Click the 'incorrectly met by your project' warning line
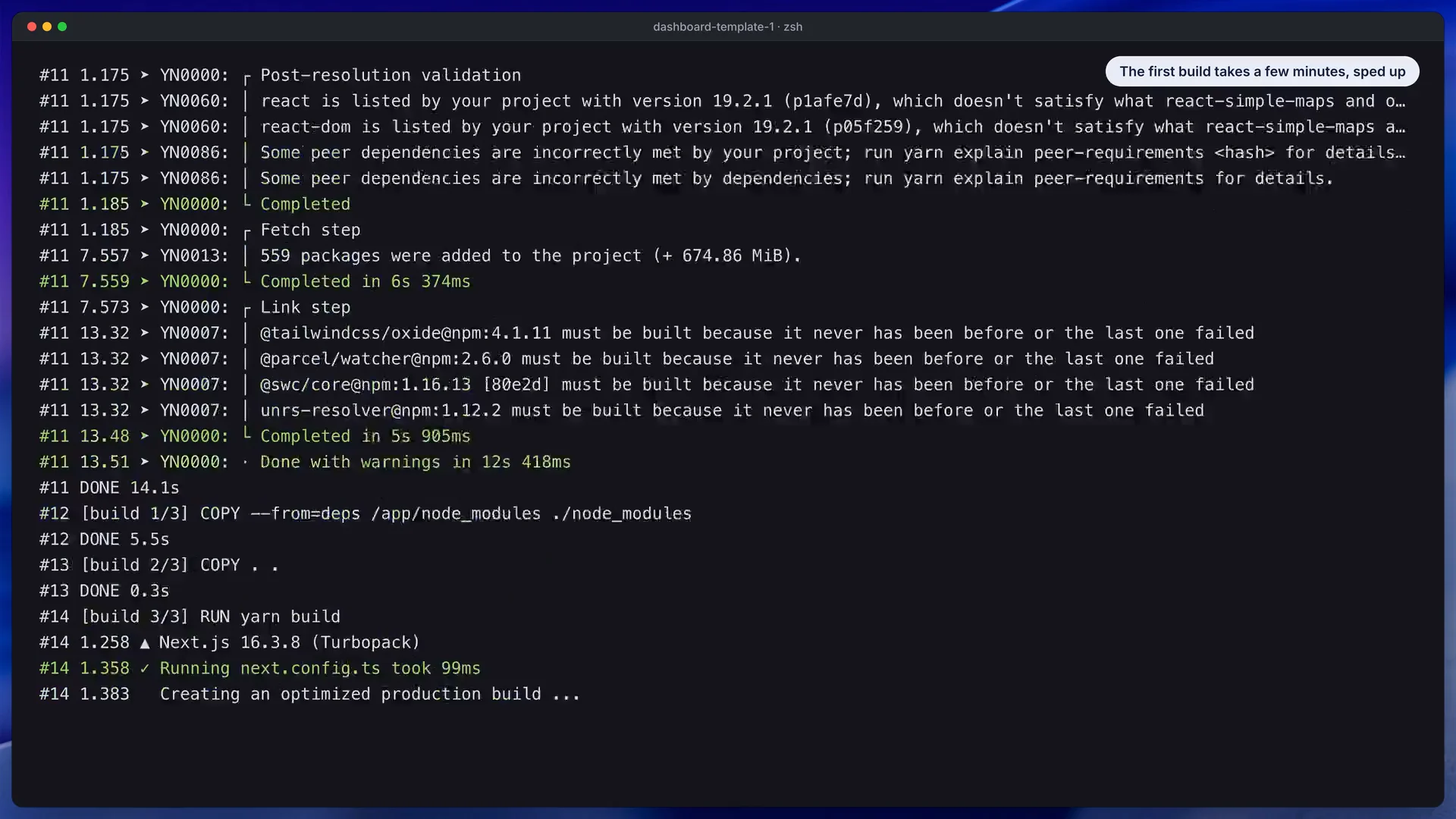The image size is (1456, 819). click(x=722, y=152)
